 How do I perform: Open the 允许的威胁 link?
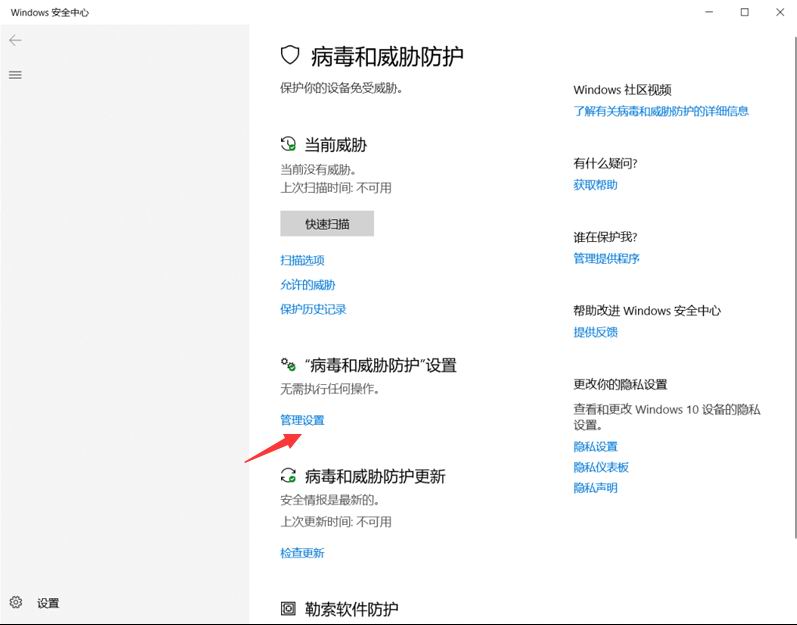[307, 285]
